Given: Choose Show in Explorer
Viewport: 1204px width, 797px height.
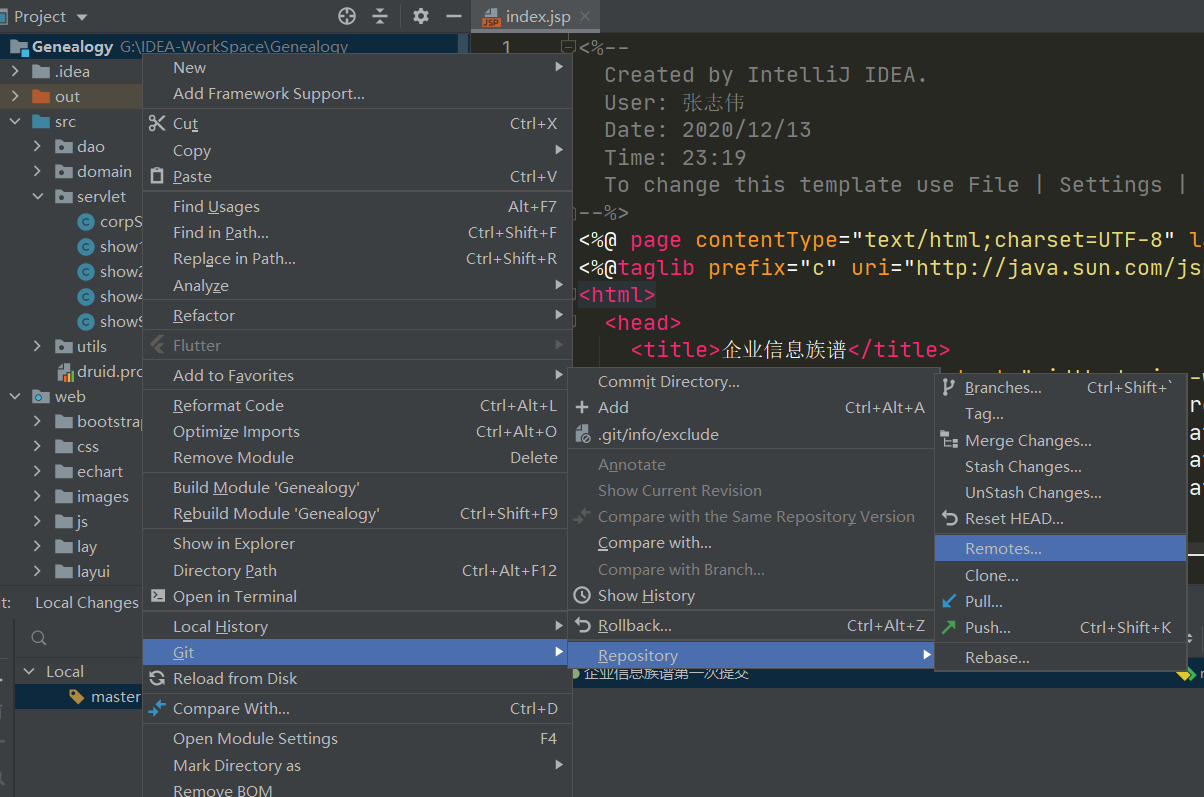Looking at the screenshot, I should (x=357, y=543).
